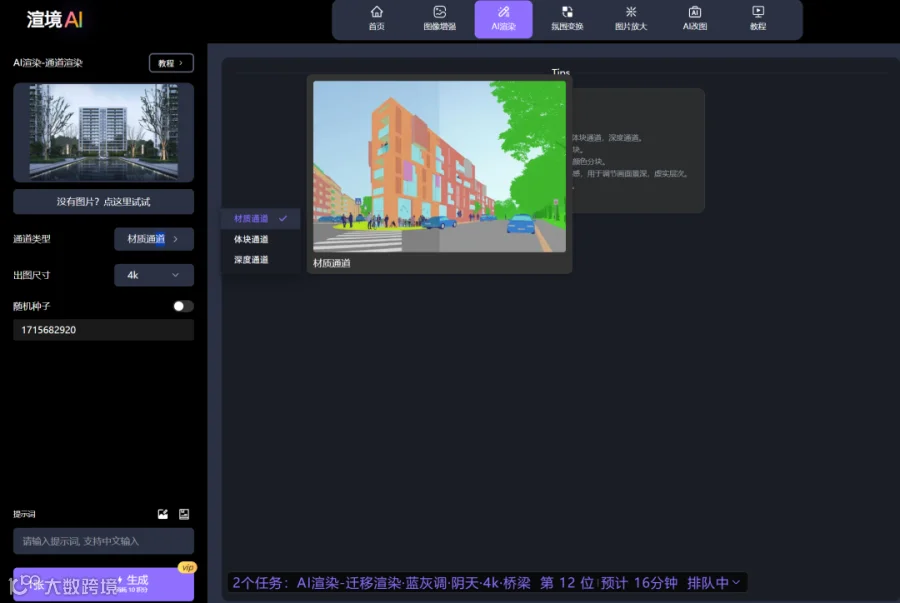Click the 教程 button in side panel
The height and width of the screenshot is (603, 900).
point(171,63)
